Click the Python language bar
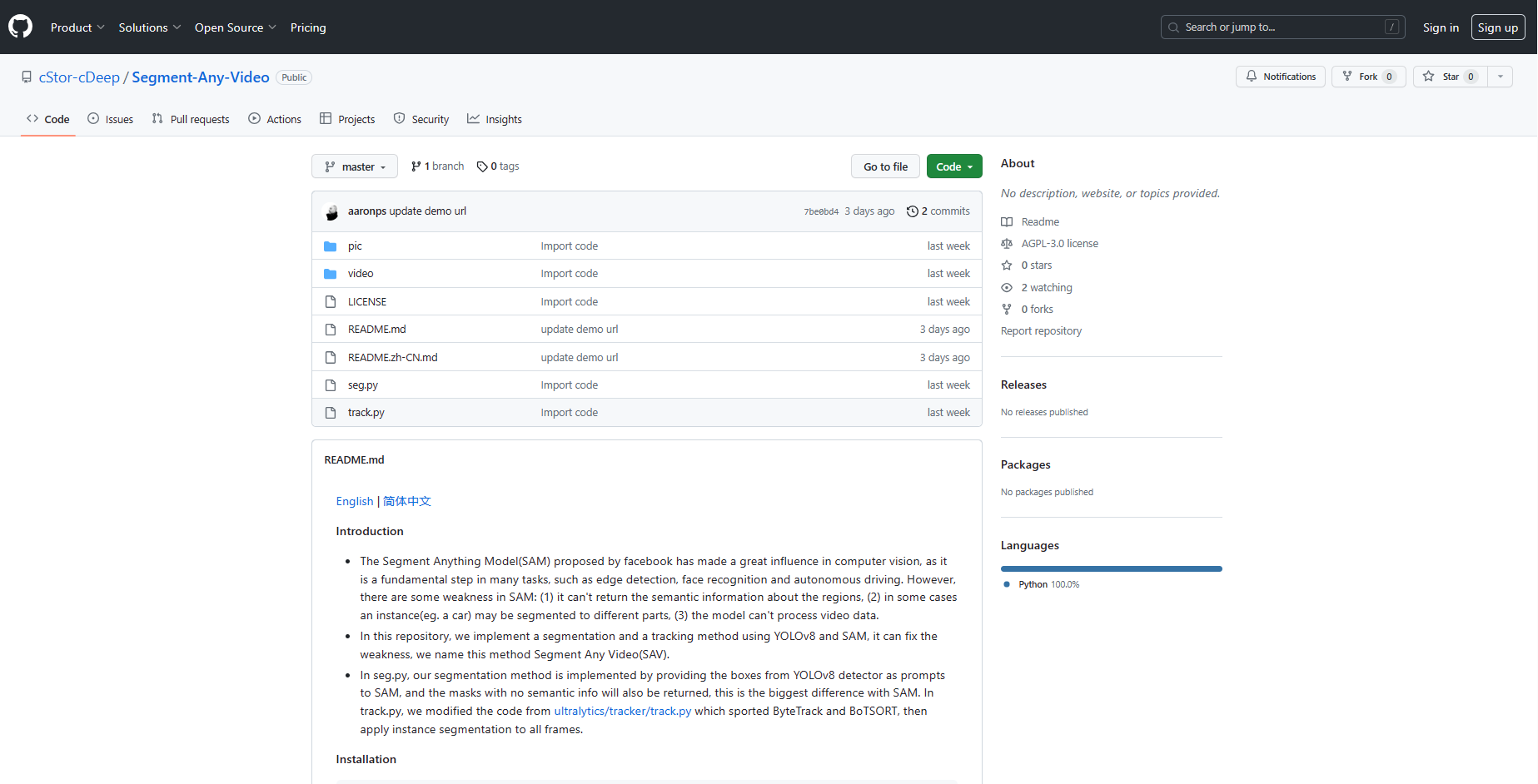 coord(1111,569)
